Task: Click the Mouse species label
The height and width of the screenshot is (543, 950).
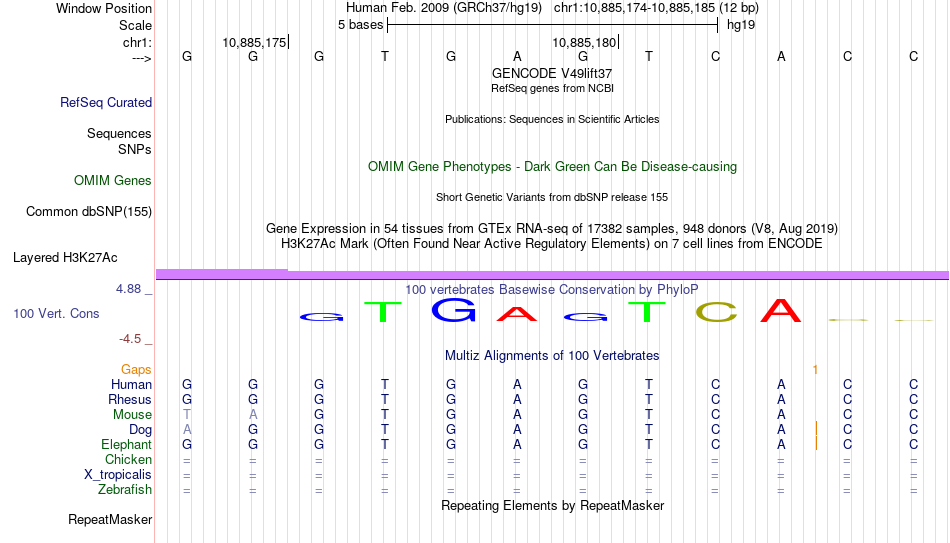Action: tap(132, 415)
